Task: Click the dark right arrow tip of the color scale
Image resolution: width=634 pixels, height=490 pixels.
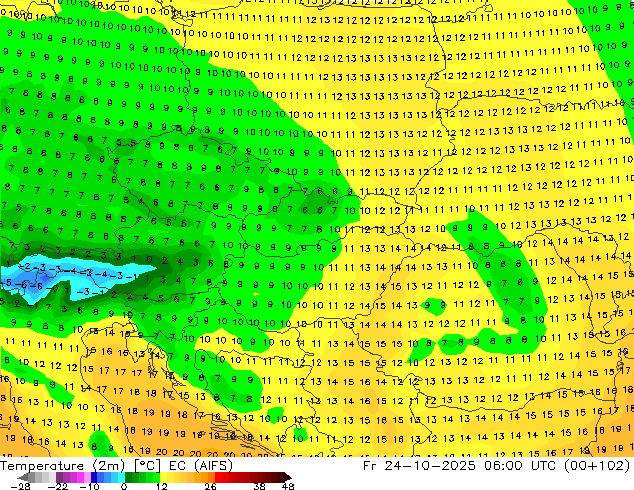Action: pos(288,477)
